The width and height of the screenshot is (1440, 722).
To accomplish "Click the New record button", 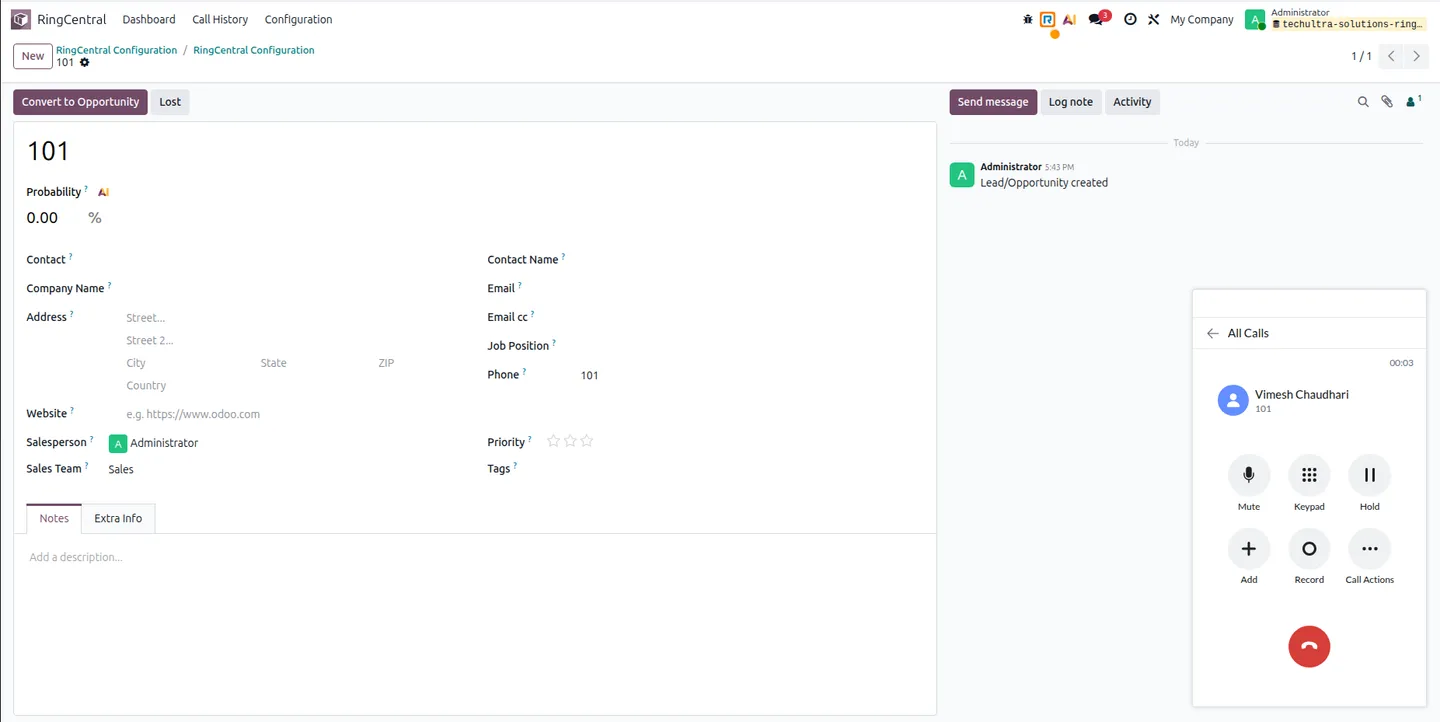I will [x=33, y=56].
